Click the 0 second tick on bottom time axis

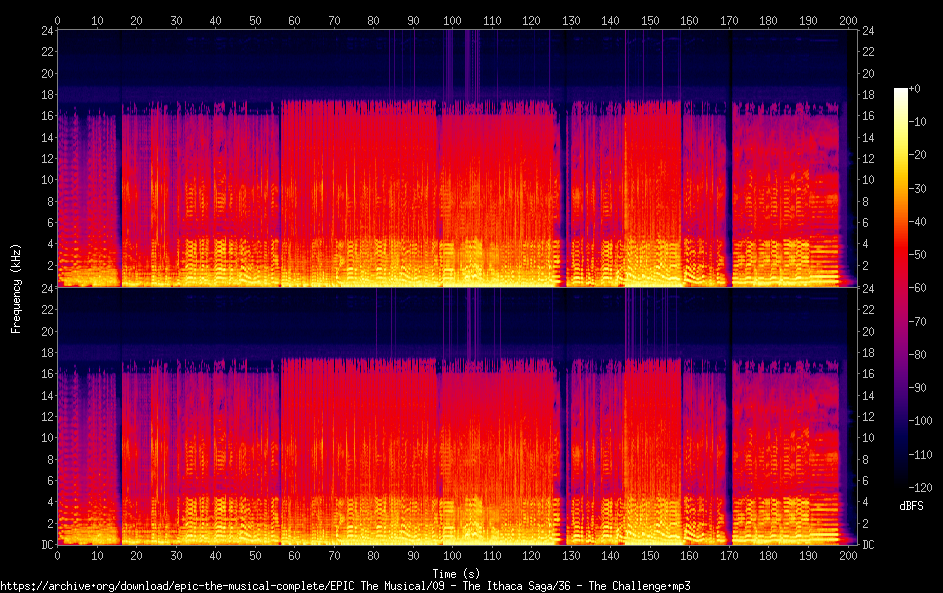[57, 555]
